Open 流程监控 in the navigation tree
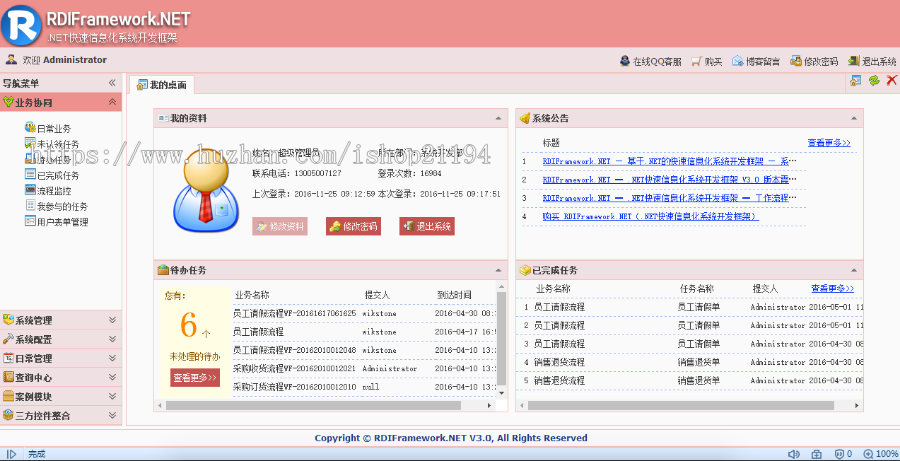The image size is (900, 461). point(48,191)
